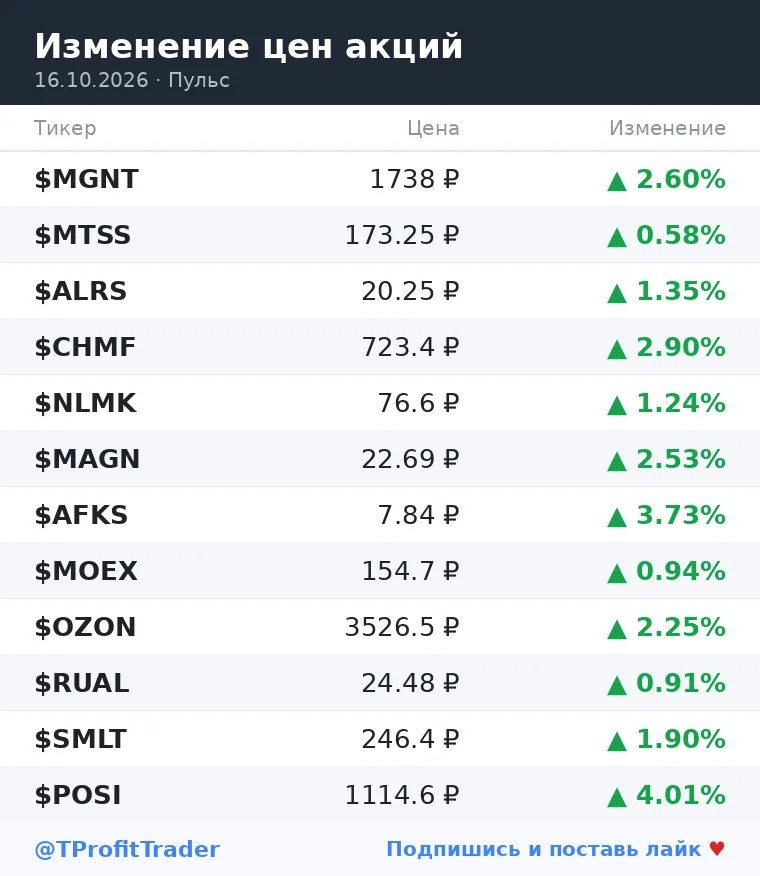Select the price 723.4 ₽
This screenshot has height=876, width=760.
point(411,347)
